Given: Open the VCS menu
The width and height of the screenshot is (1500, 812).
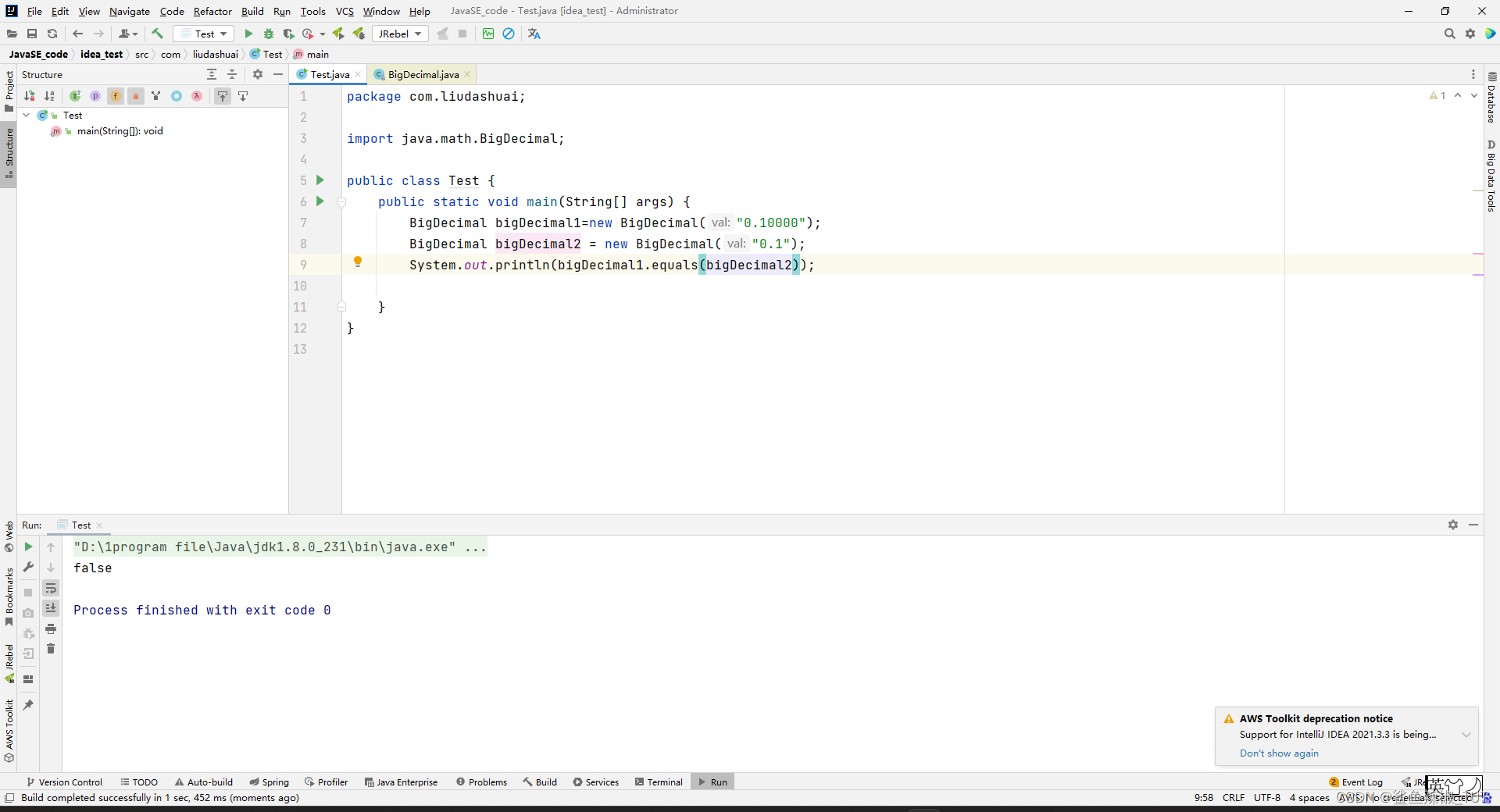Looking at the screenshot, I should pyautogui.click(x=345, y=11).
